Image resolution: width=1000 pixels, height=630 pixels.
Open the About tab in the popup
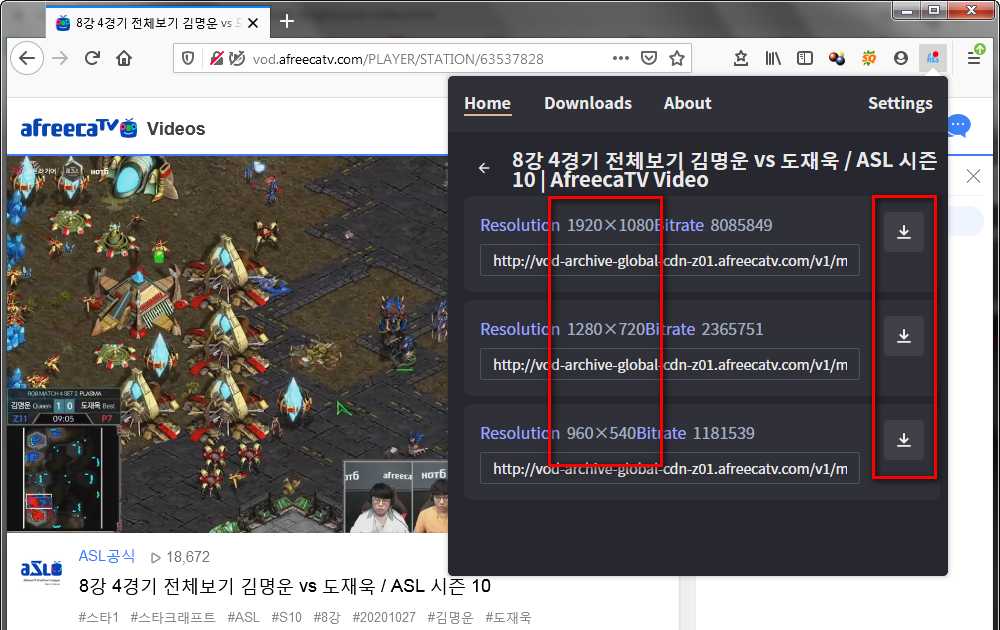pyautogui.click(x=687, y=103)
